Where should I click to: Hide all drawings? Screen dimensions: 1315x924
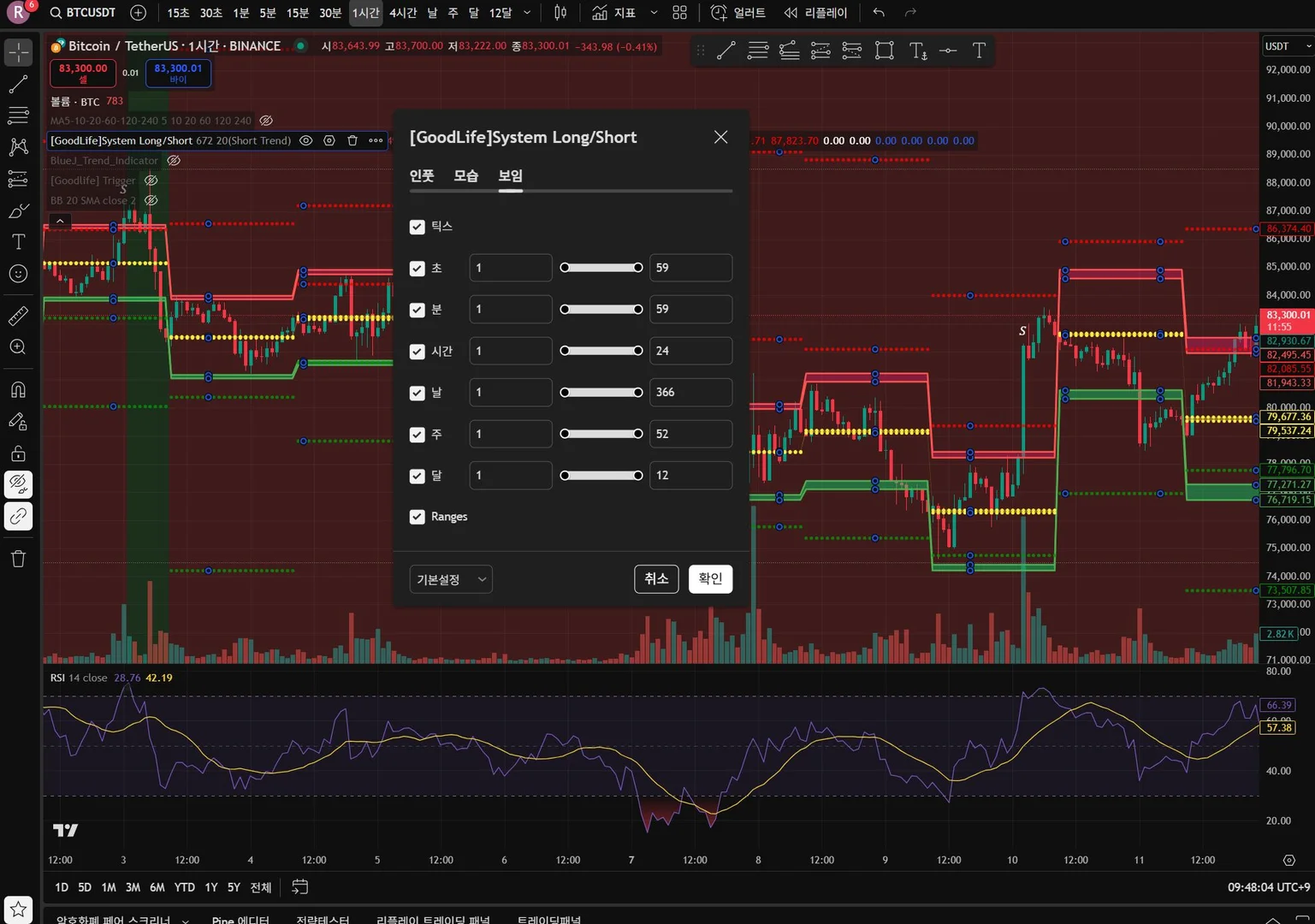18,485
